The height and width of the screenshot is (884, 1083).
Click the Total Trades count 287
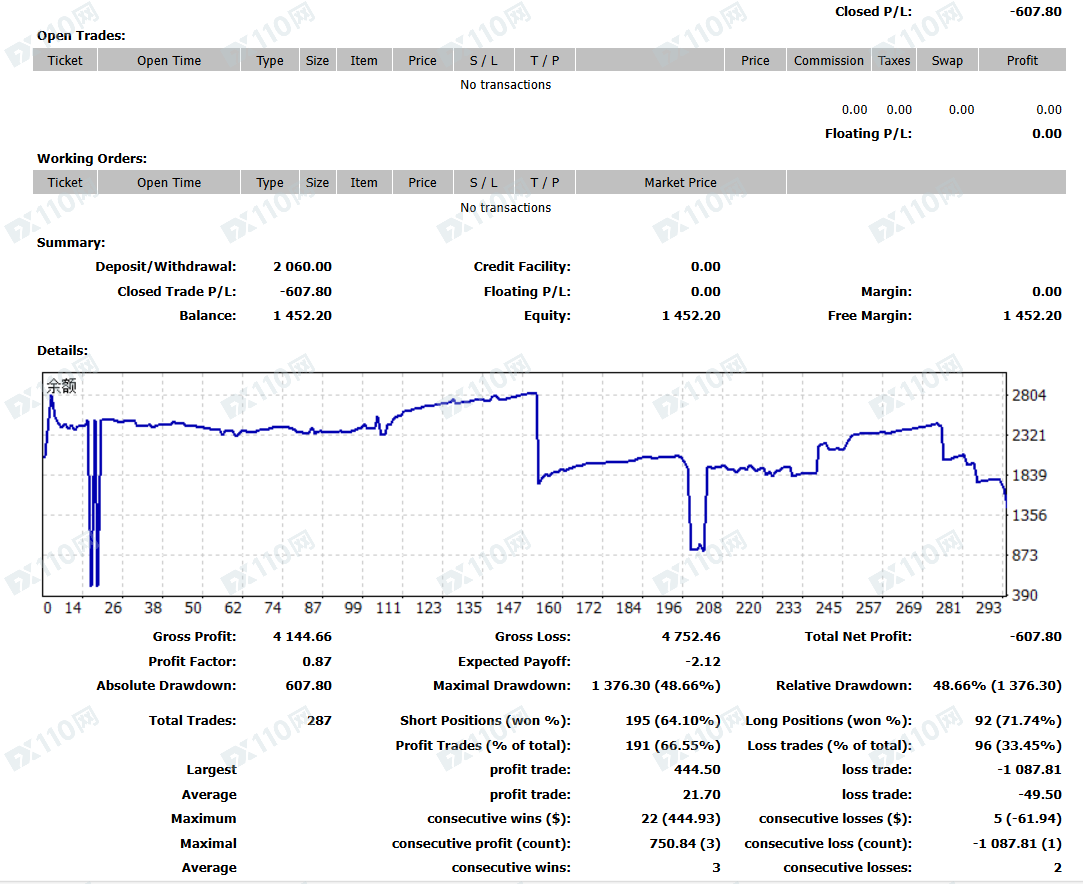319,720
